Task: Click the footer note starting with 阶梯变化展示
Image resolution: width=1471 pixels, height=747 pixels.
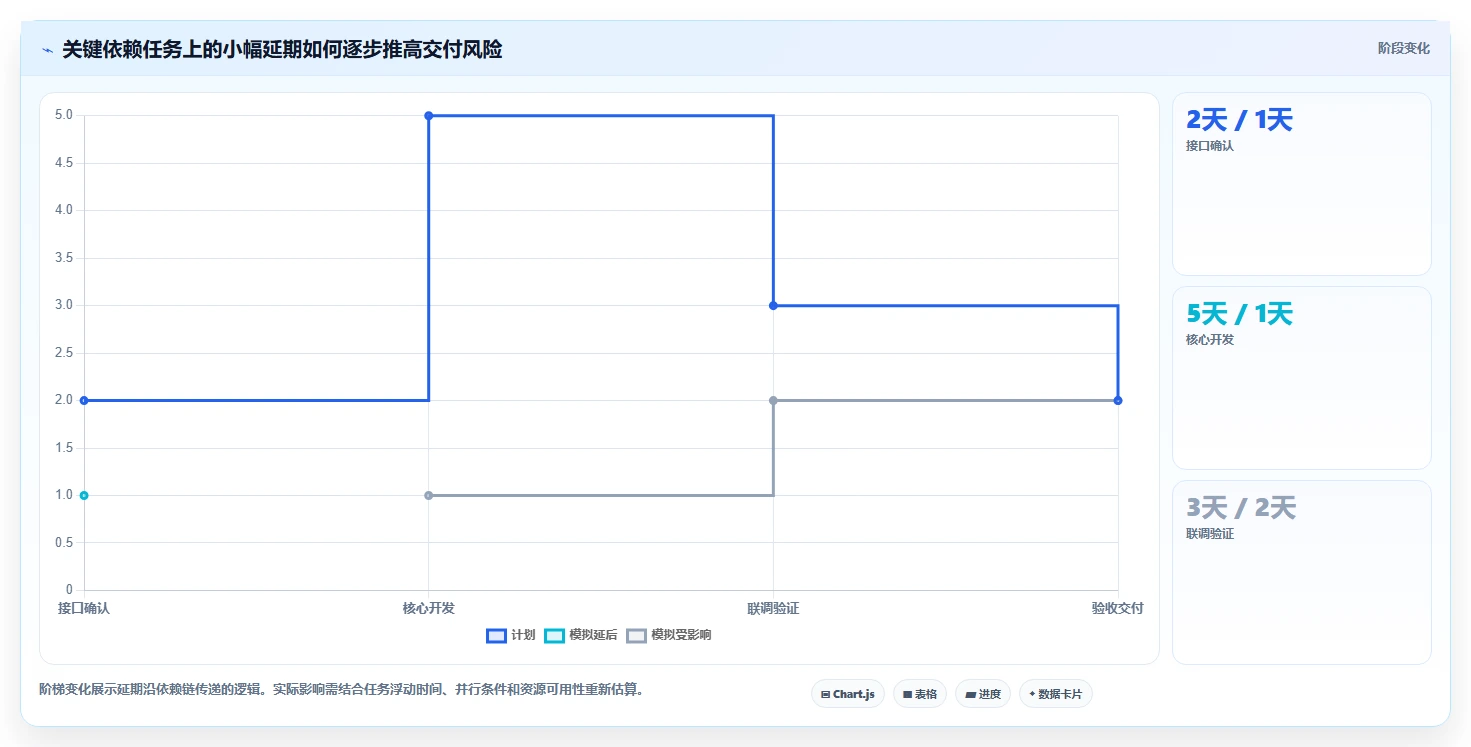Action: [341, 689]
